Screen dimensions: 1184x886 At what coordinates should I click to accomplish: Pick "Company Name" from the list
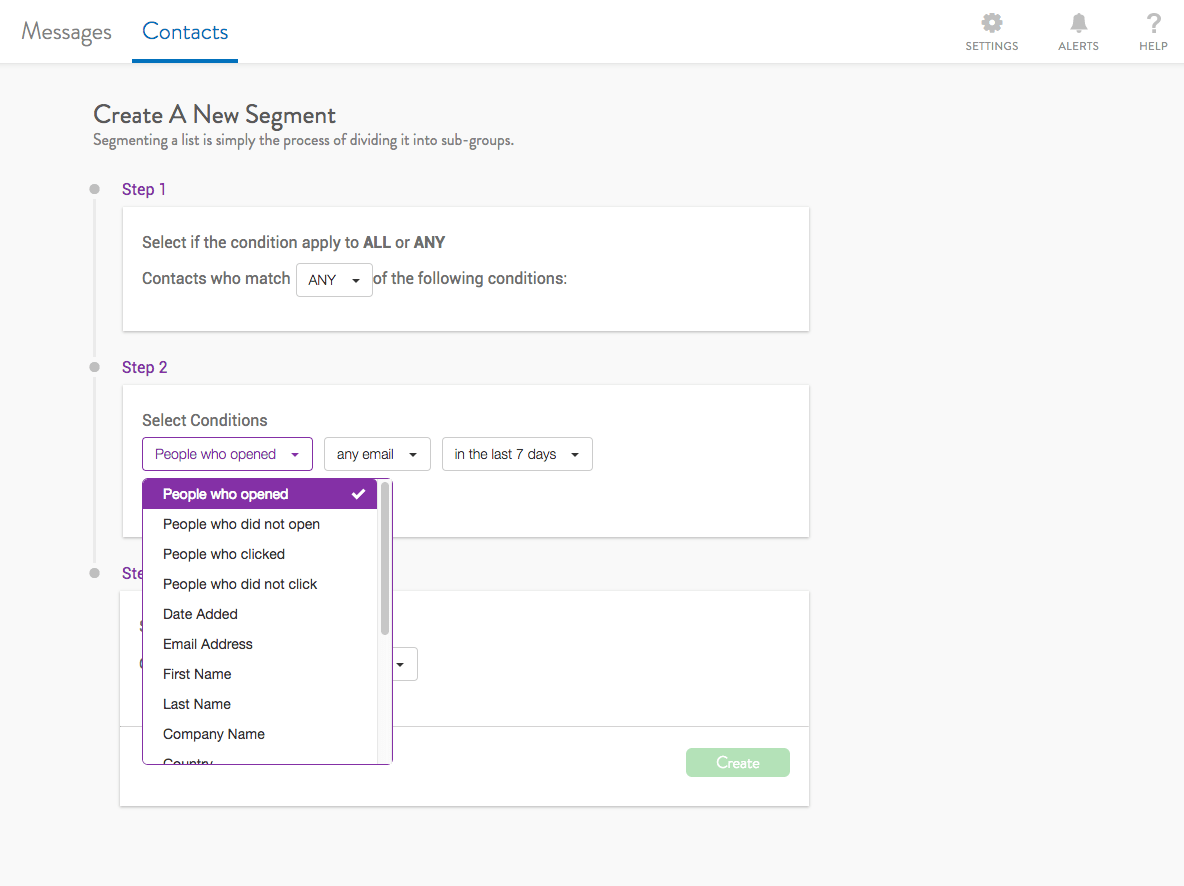point(214,734)
